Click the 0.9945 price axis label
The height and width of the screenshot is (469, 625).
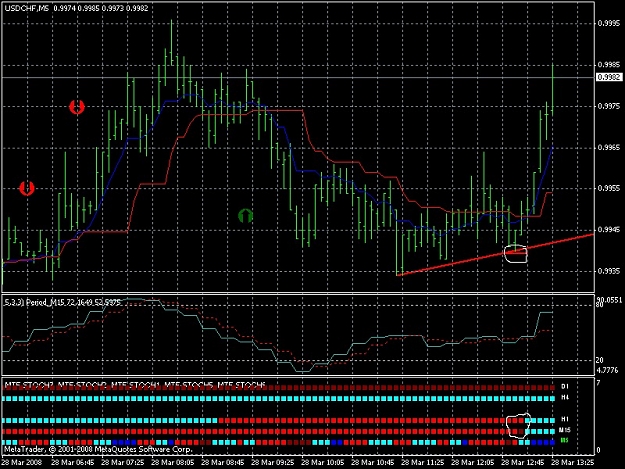[x=609, y=230]
